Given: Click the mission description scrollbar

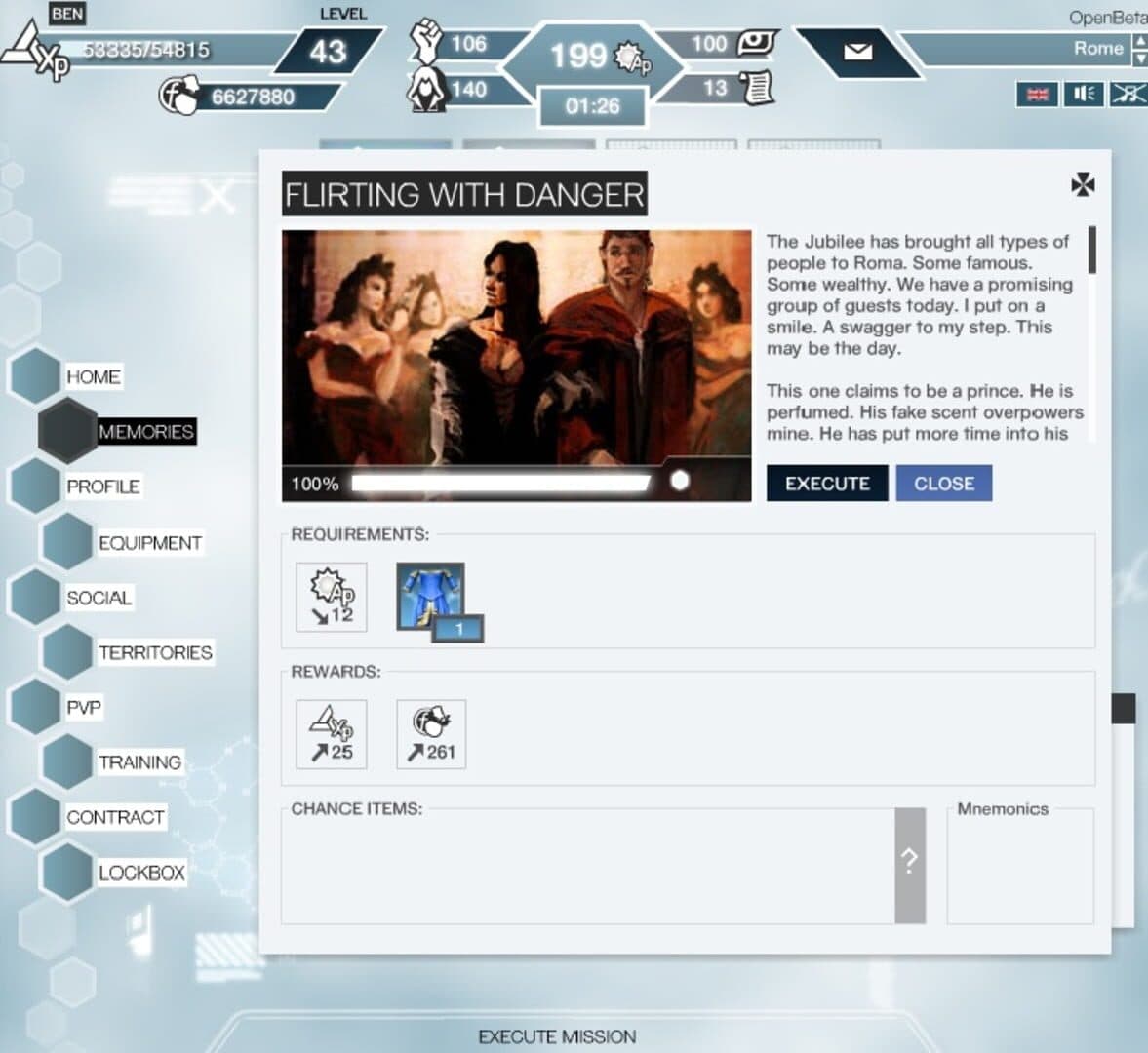Looking at the screenshot, I should [x=1091, y=250].
